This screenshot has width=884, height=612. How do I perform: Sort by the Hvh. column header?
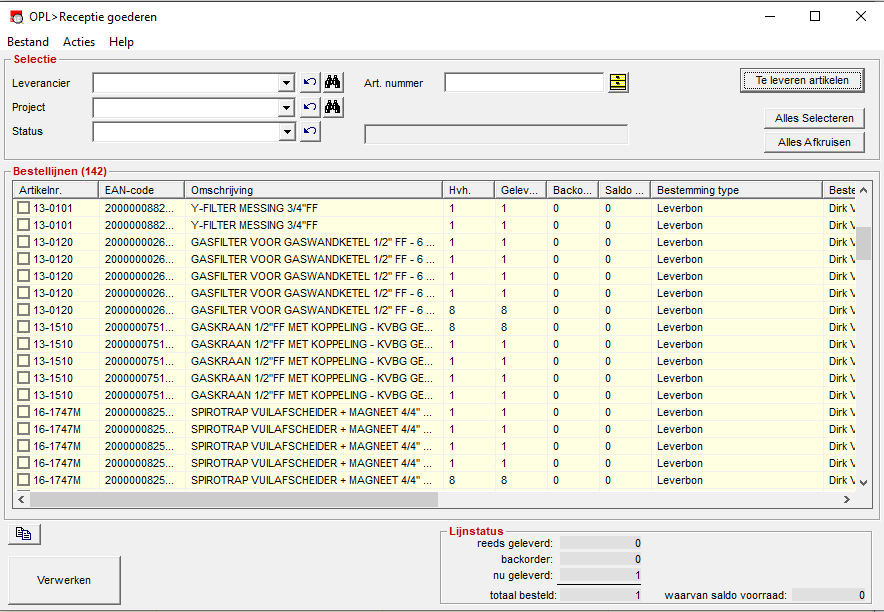click(468, 190)
